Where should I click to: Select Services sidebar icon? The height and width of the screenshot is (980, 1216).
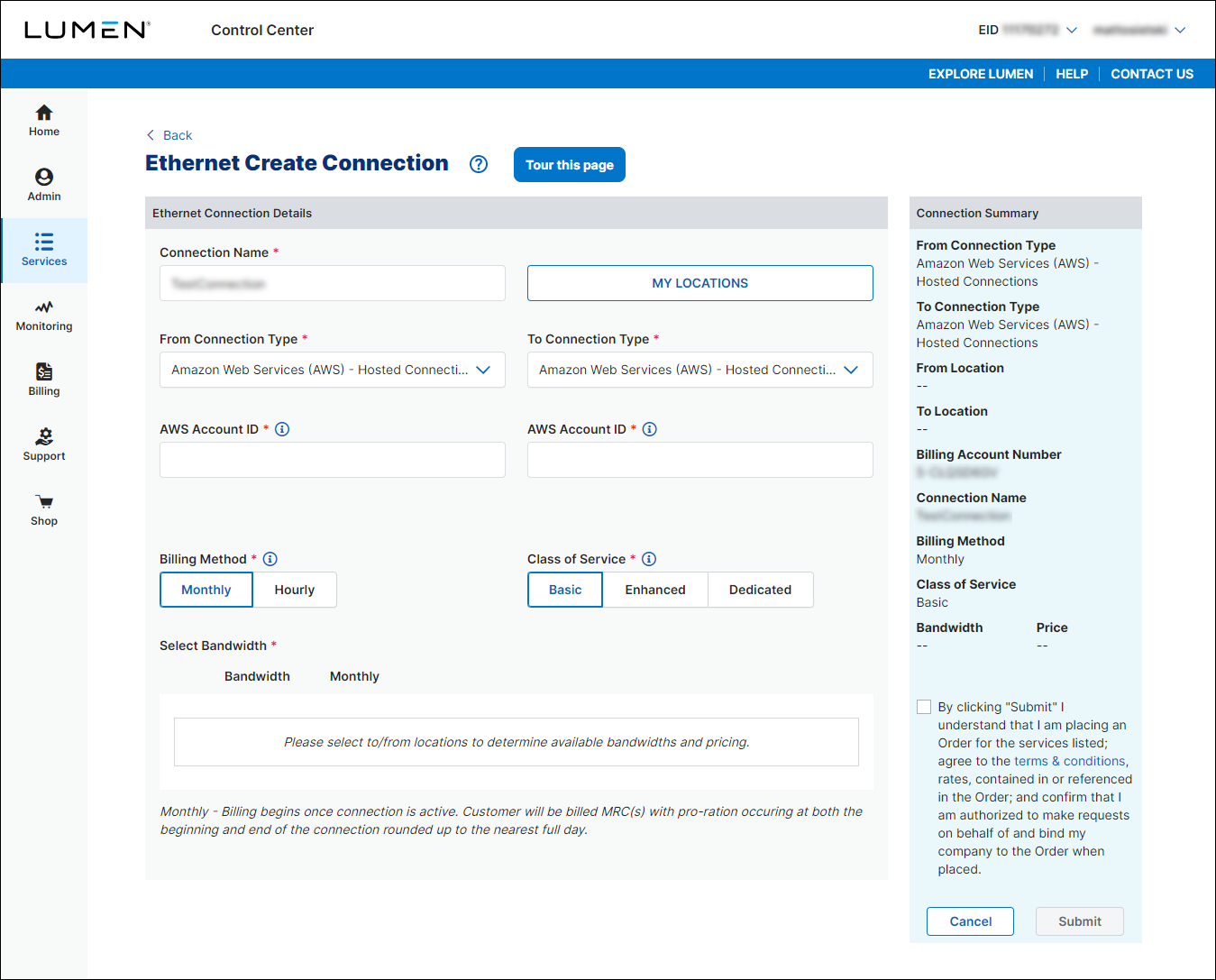43,242
